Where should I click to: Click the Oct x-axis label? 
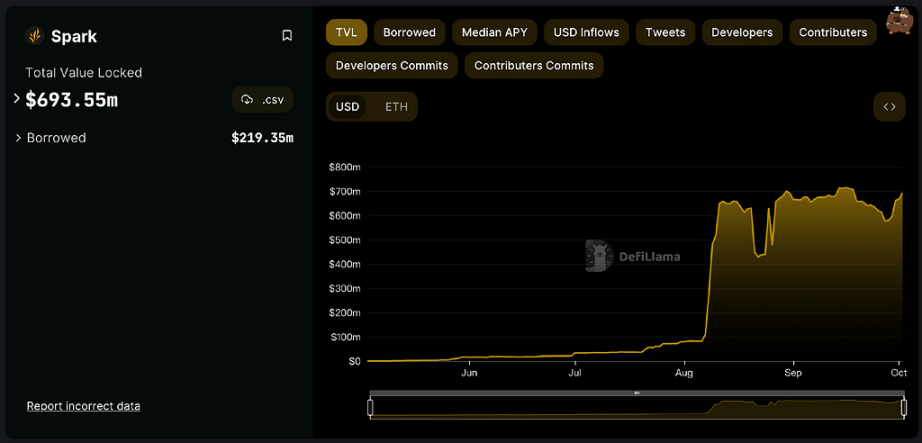point(899,373)
